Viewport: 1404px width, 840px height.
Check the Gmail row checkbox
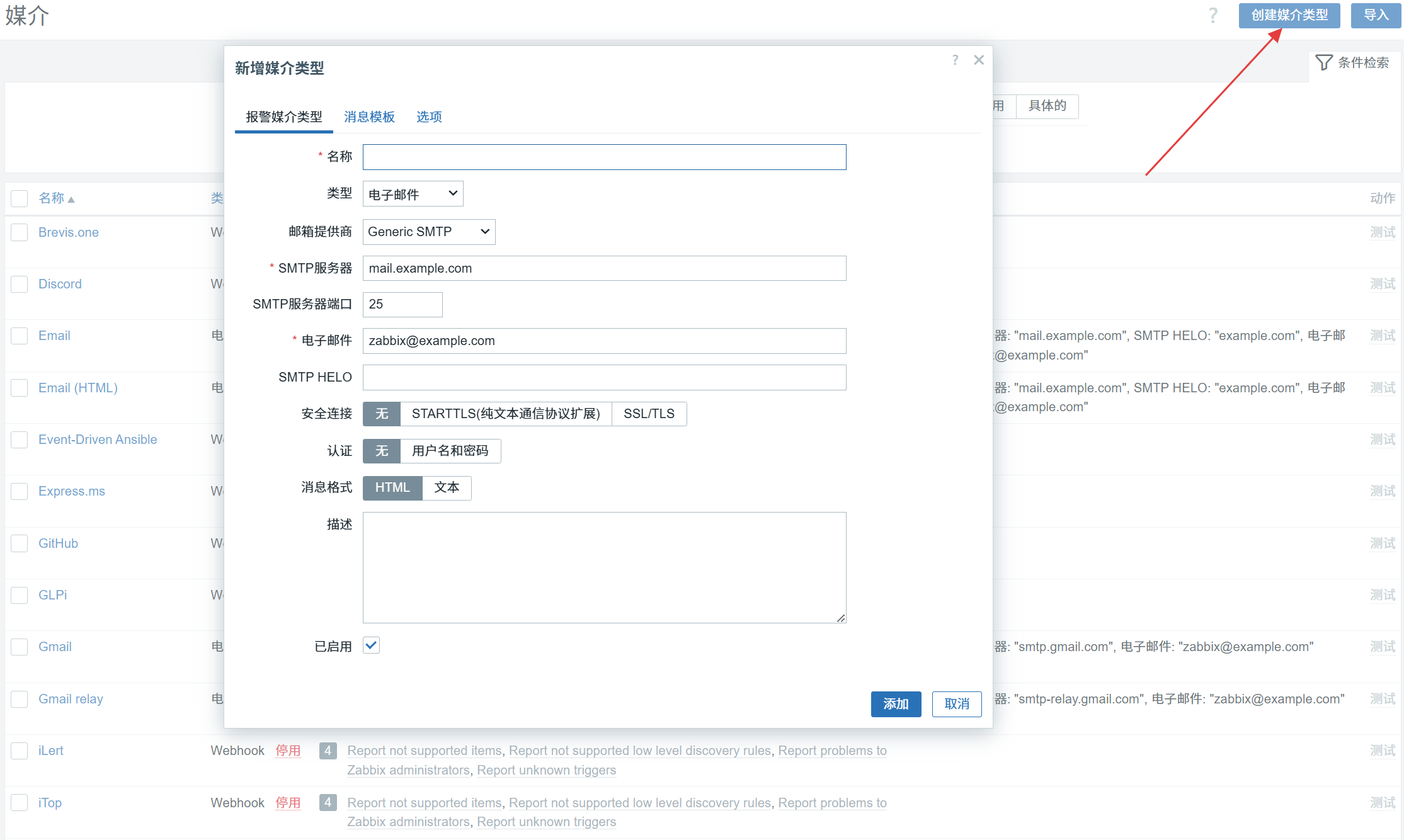pos(20,647)
